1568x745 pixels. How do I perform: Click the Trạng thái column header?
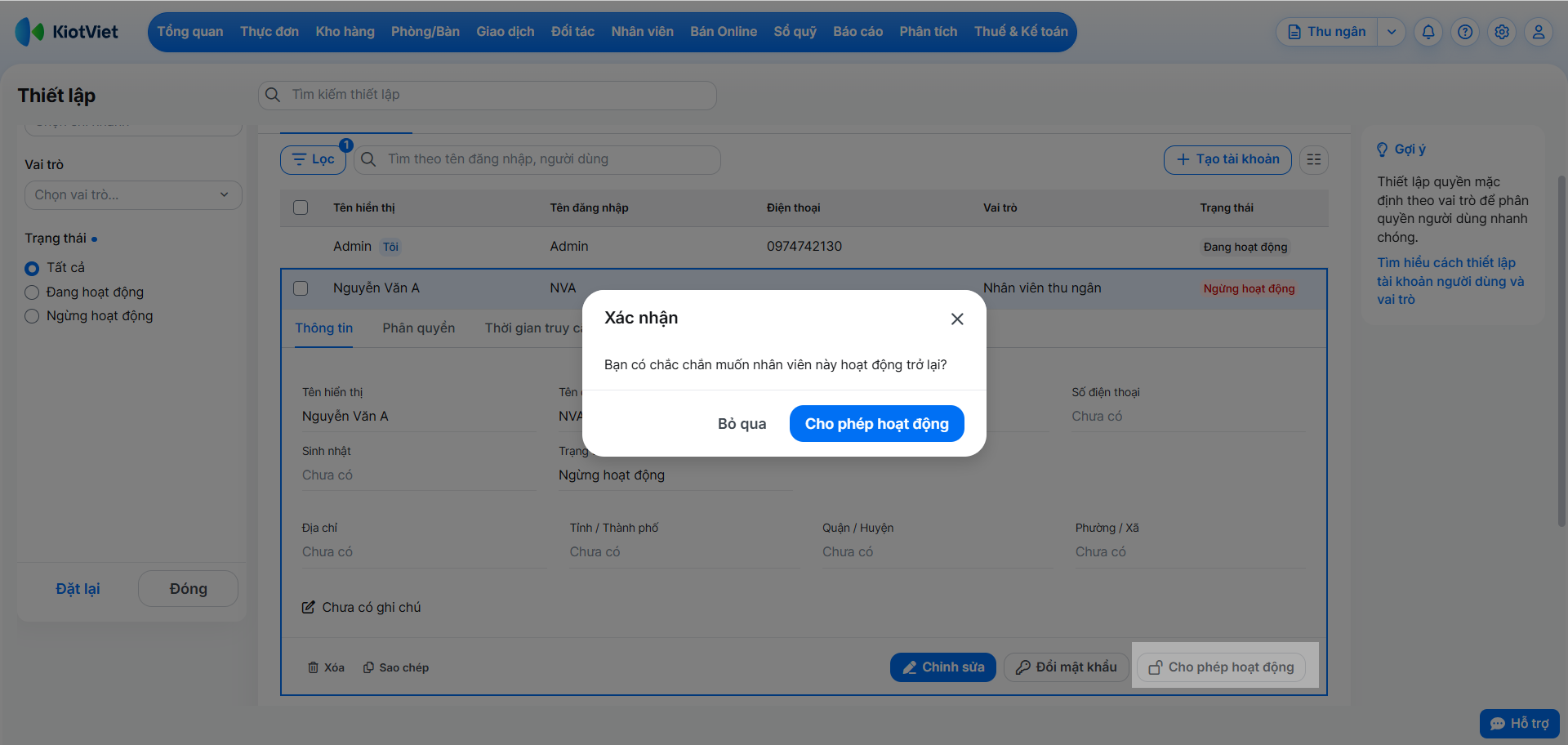(1226, 207)
